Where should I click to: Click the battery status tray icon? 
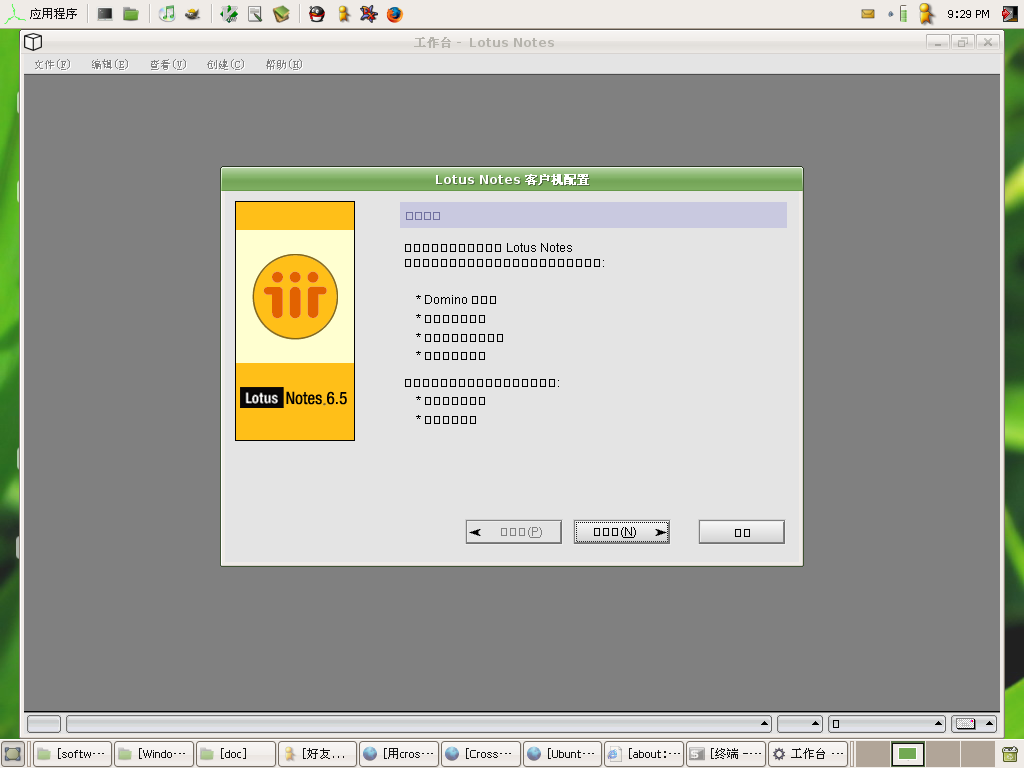click(x=903, y=14)
